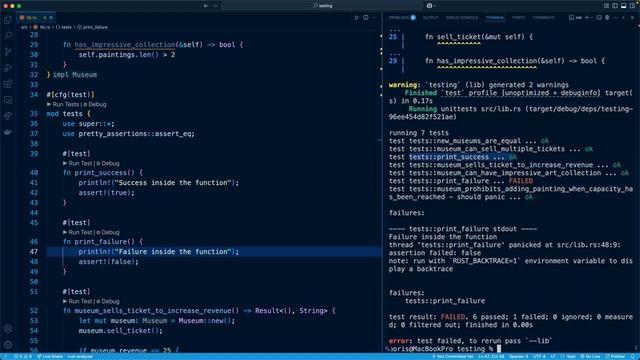
Task: Click Run Tests above mod tests
Action: click(65, 104)
